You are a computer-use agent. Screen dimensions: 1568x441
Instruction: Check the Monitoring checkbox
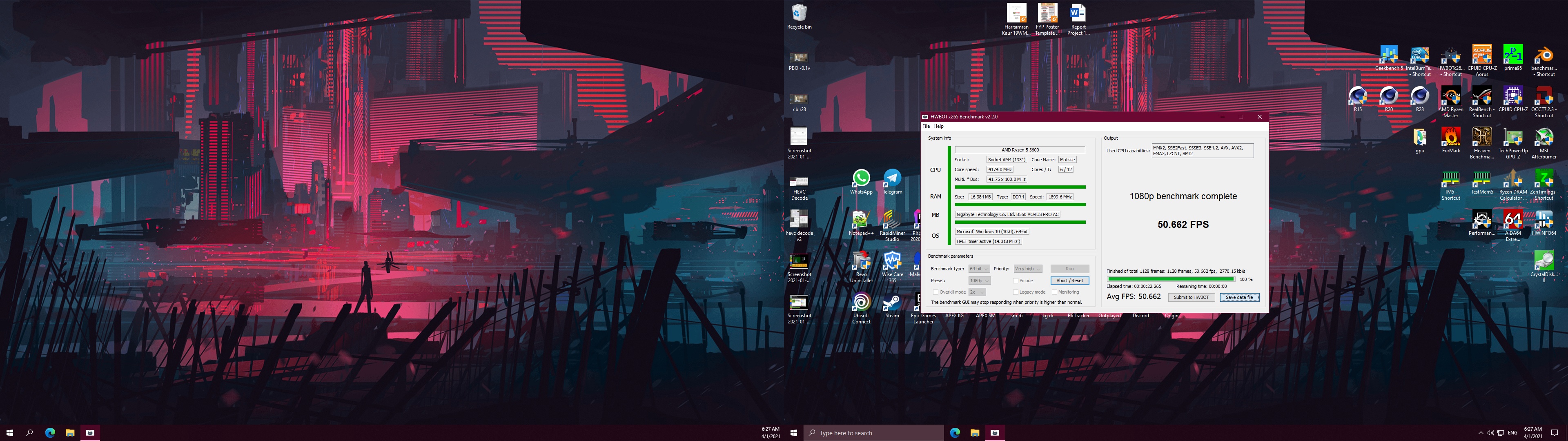(x=1054, y=292)
